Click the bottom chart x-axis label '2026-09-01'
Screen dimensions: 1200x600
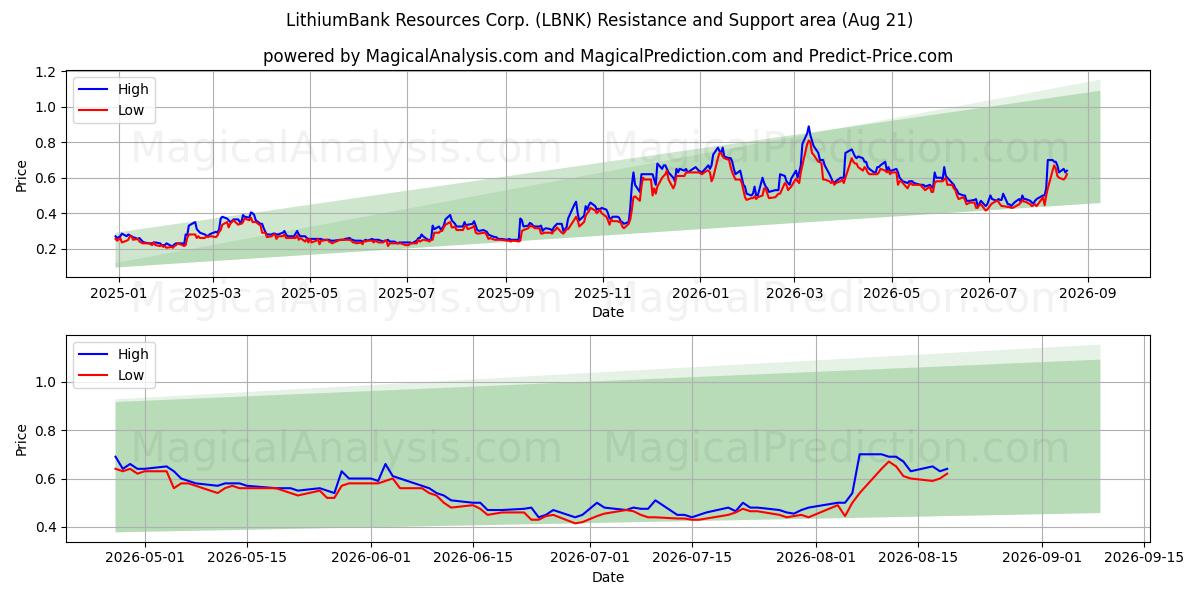(1042, 559)
